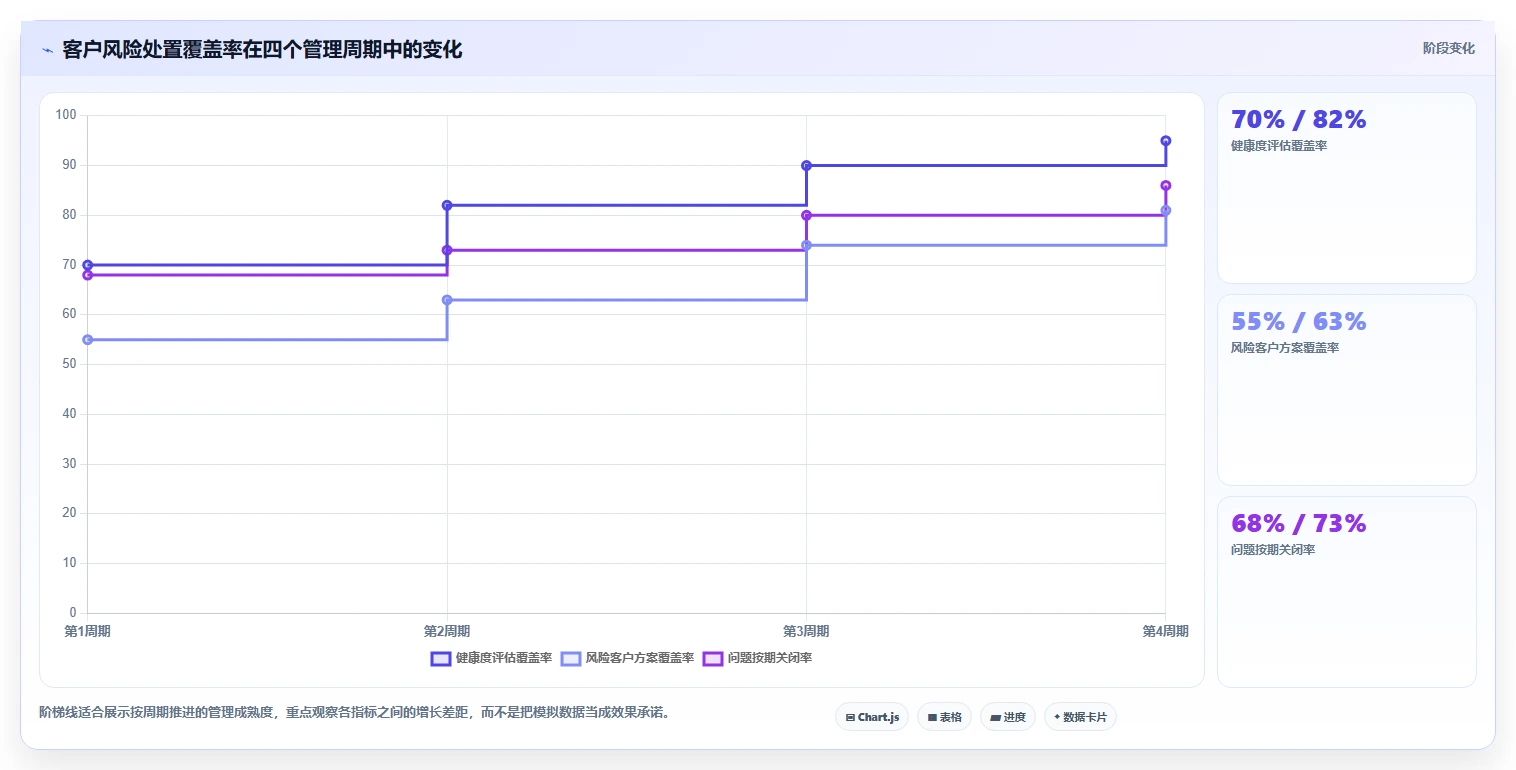Image resolution: width=1516 pixels, height=770 pixels.
Task: Click the 问题按期关闭率 point at 第1周期
Action: 87,275
